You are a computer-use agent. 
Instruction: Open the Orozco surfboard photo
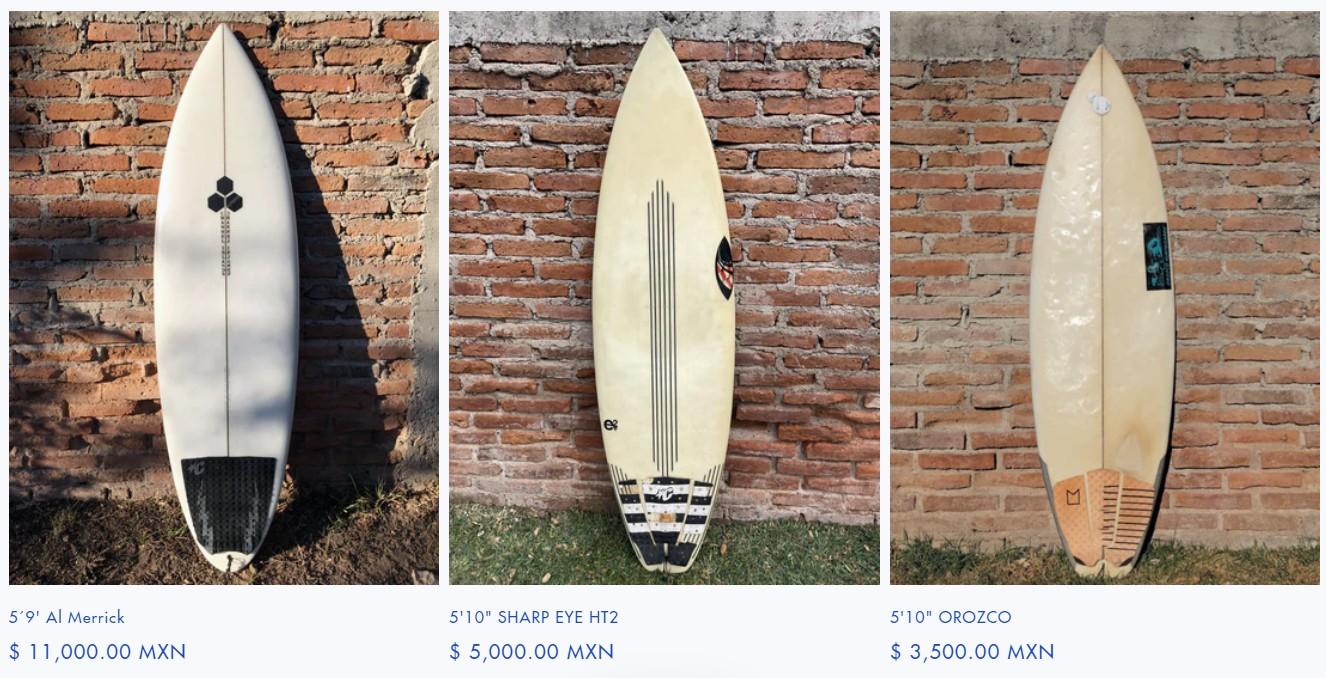click(x=1105, y=298)
